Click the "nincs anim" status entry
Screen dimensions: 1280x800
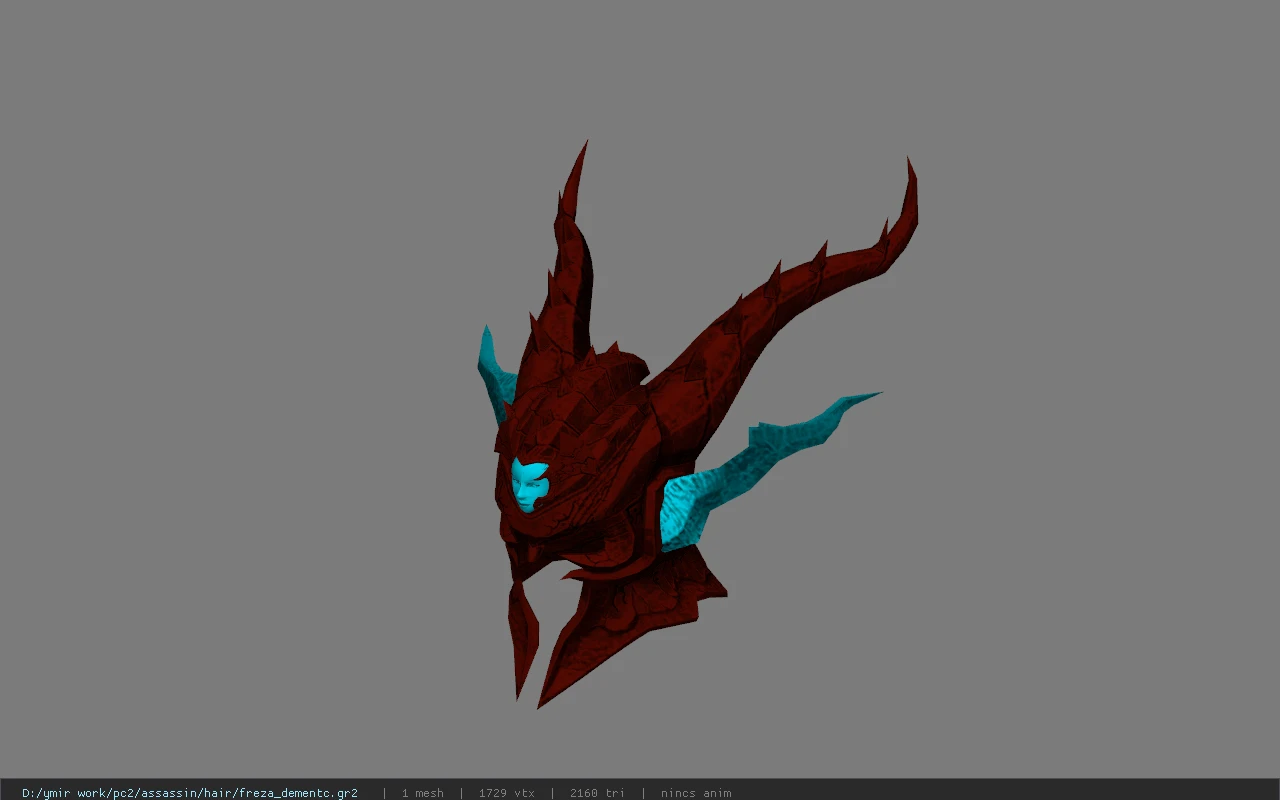tap(696, 793)
